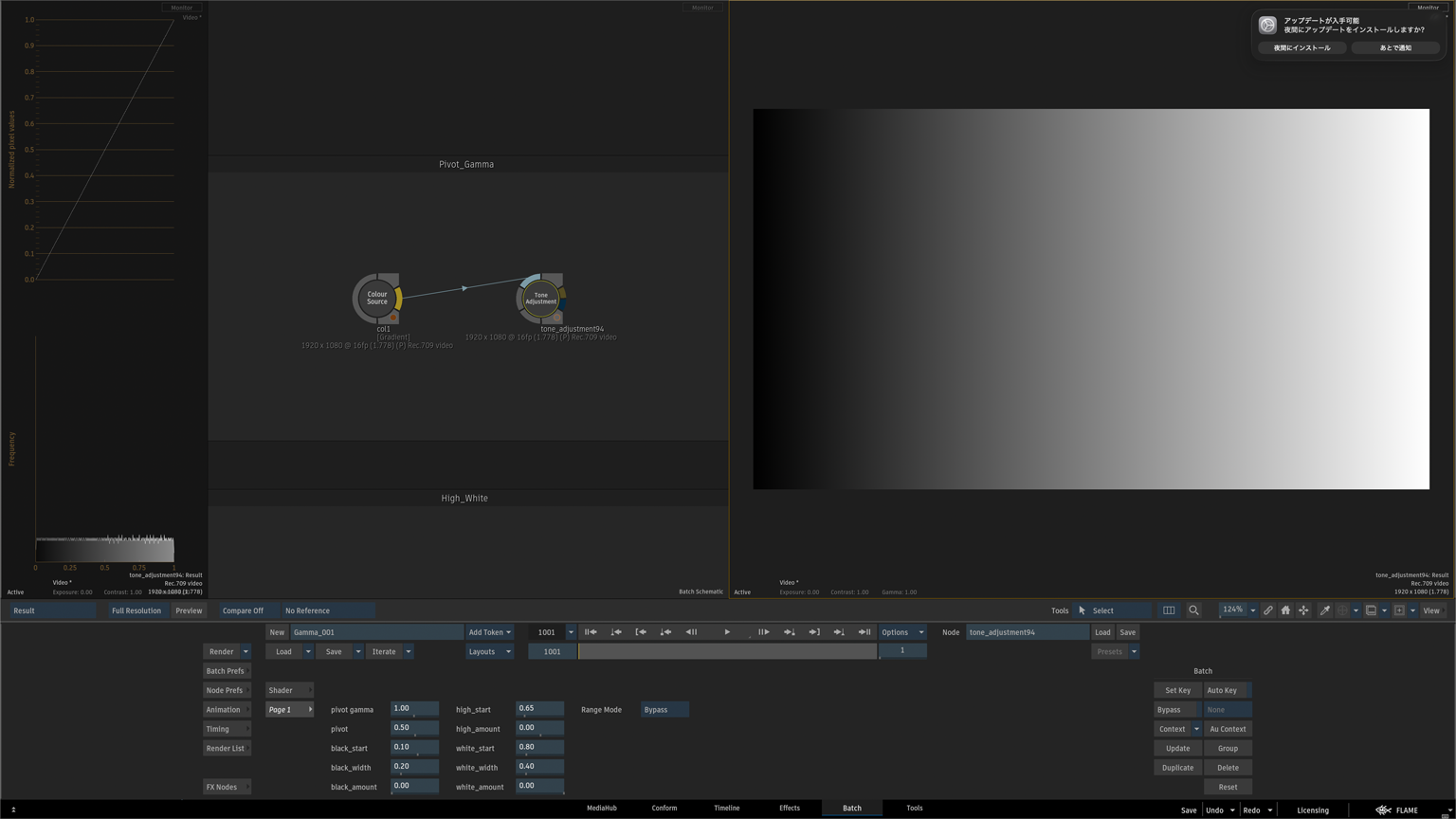The image size is (1456, 819).
Task: Jump to the out mark
Action: coord(814,632)
